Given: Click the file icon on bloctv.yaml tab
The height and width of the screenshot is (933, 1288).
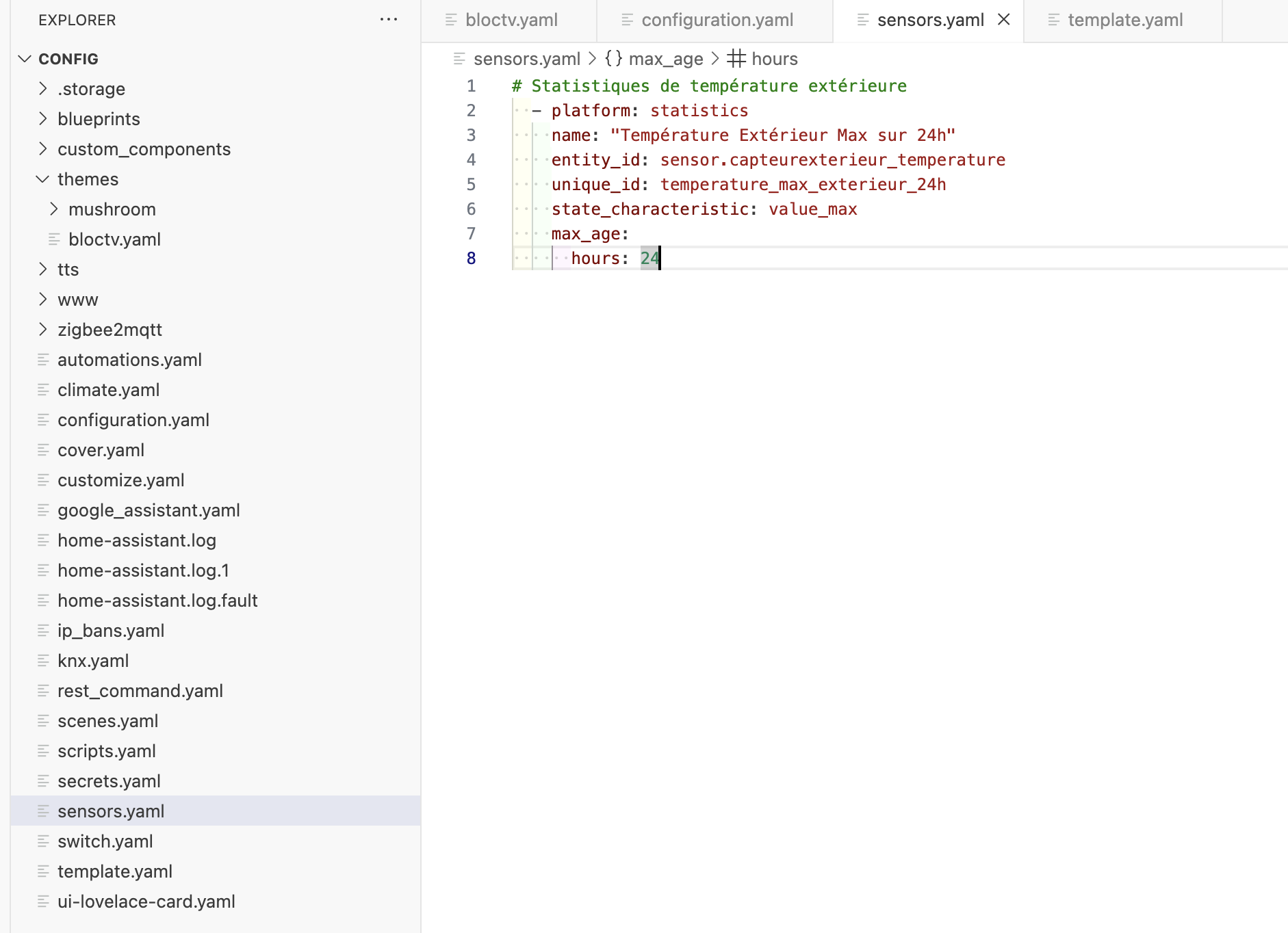Looking at the screenshot, I should (451, 20).
